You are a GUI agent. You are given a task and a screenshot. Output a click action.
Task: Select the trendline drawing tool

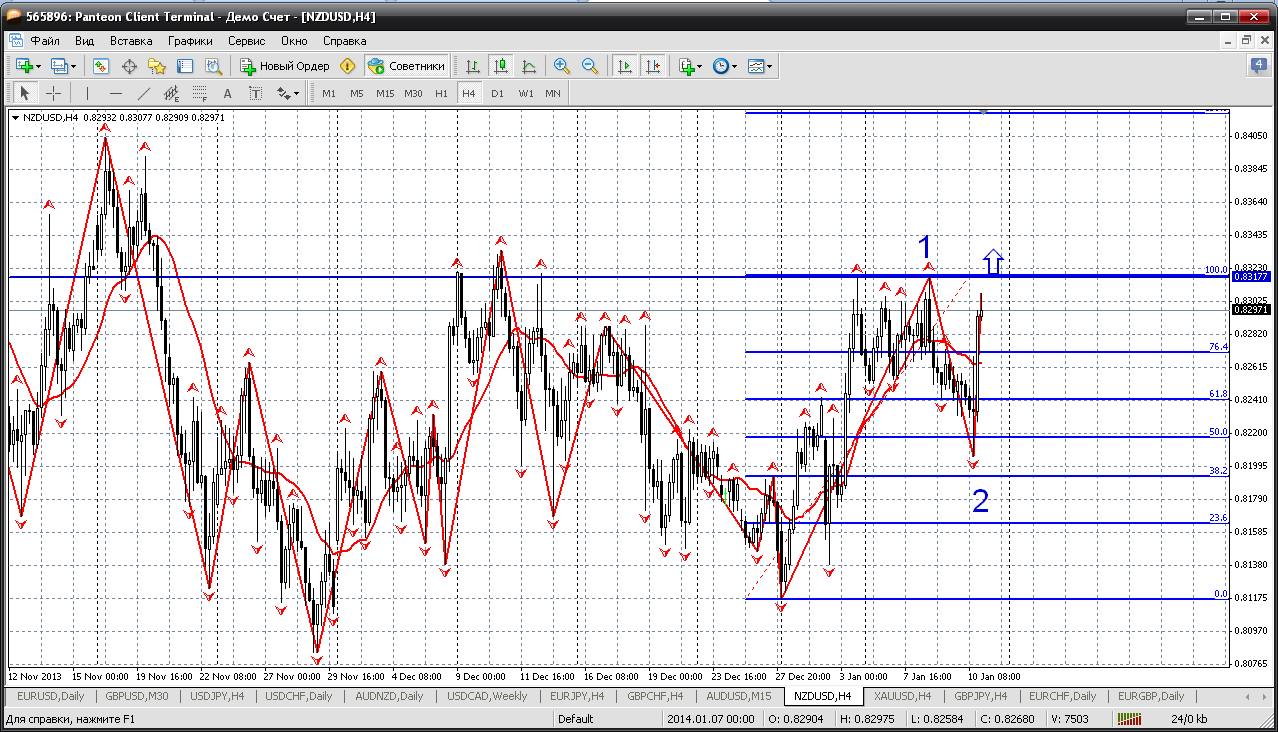(143, 93)
